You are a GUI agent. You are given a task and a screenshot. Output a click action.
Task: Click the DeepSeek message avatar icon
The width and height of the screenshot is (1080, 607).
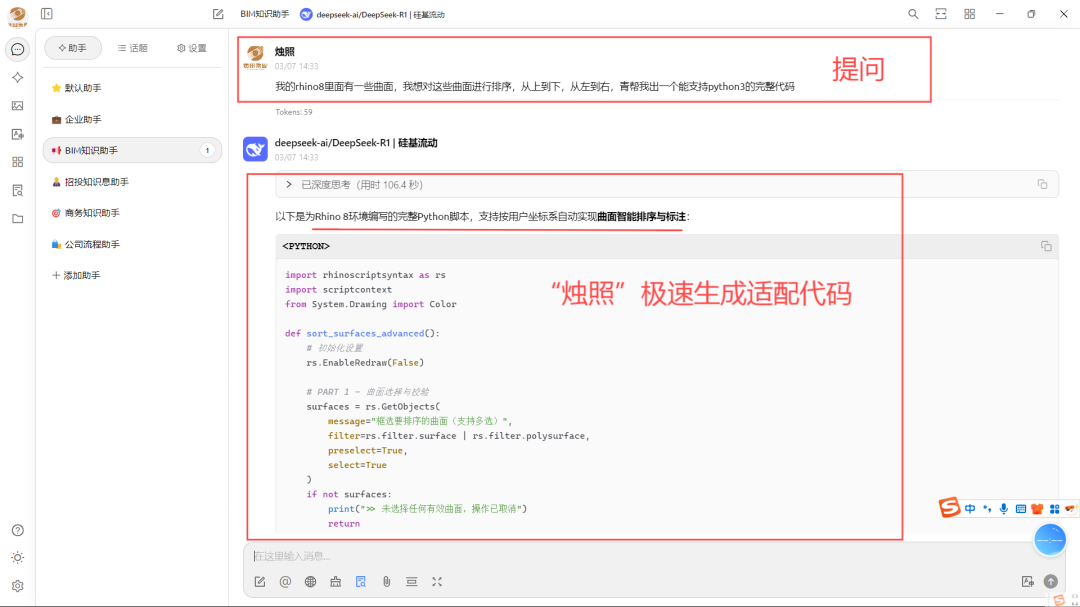pyautogui.click(x=256, y=149)
